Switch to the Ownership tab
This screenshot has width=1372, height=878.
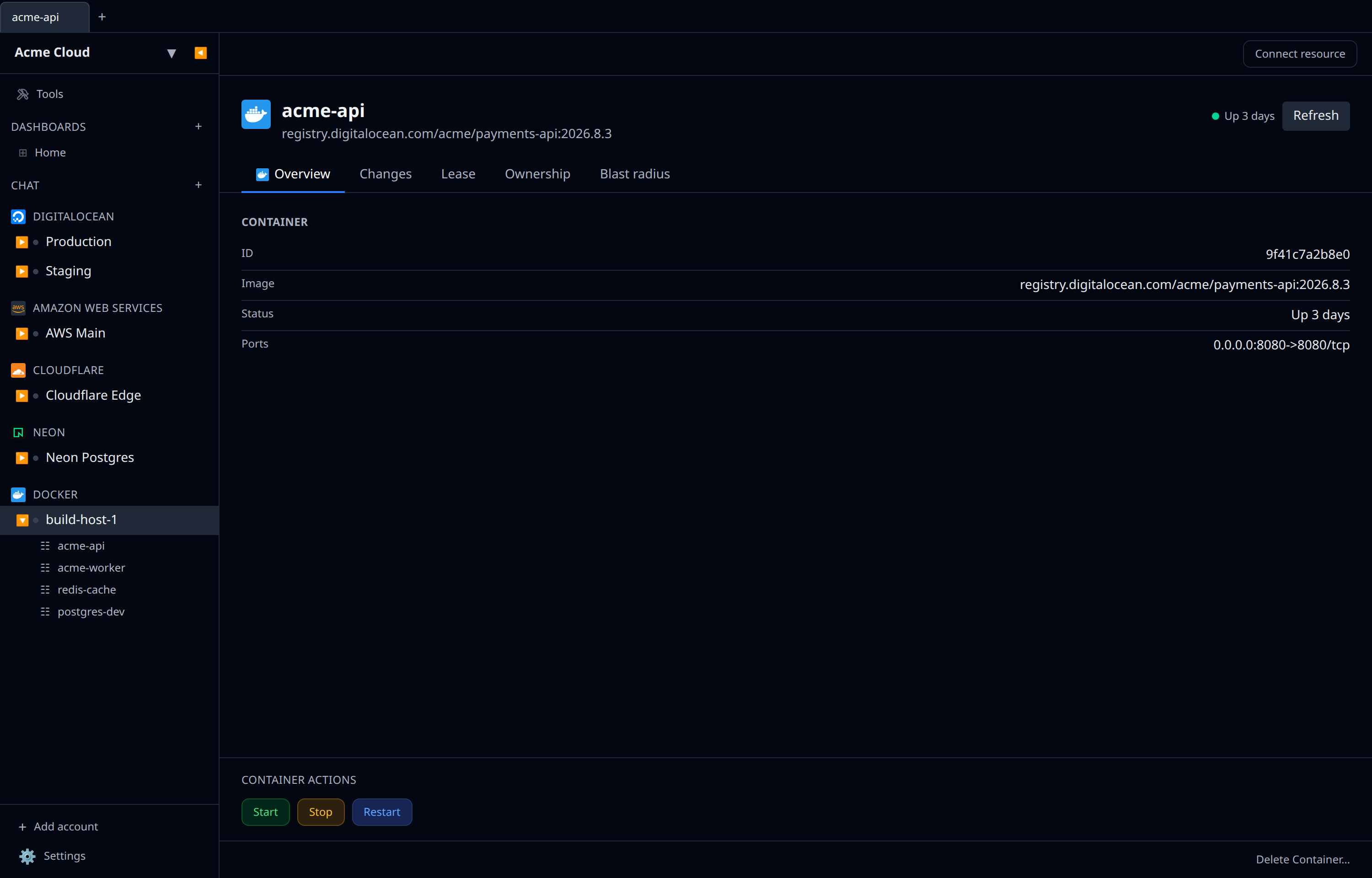(537, 175)
